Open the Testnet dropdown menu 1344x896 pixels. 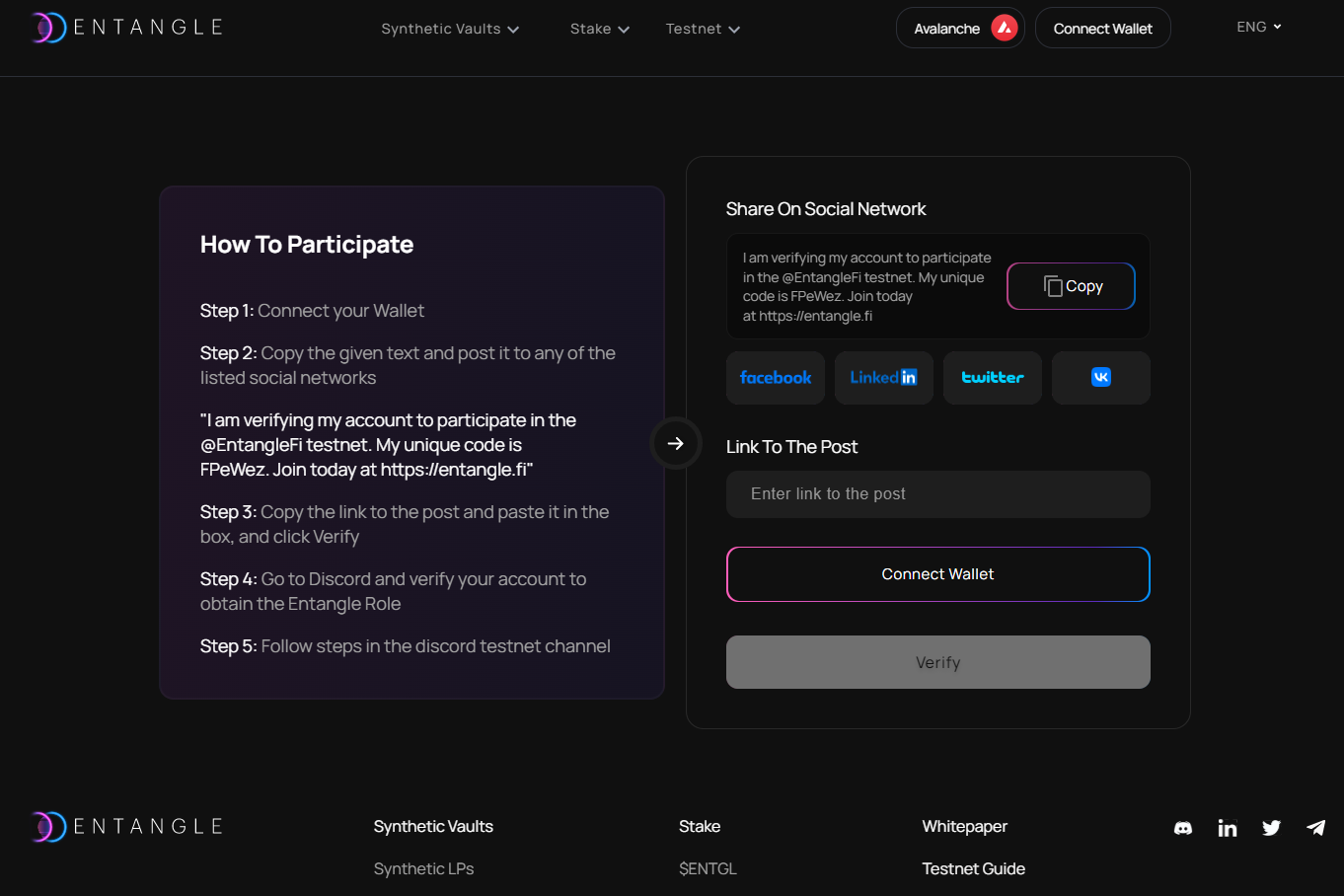pos(703,30)
